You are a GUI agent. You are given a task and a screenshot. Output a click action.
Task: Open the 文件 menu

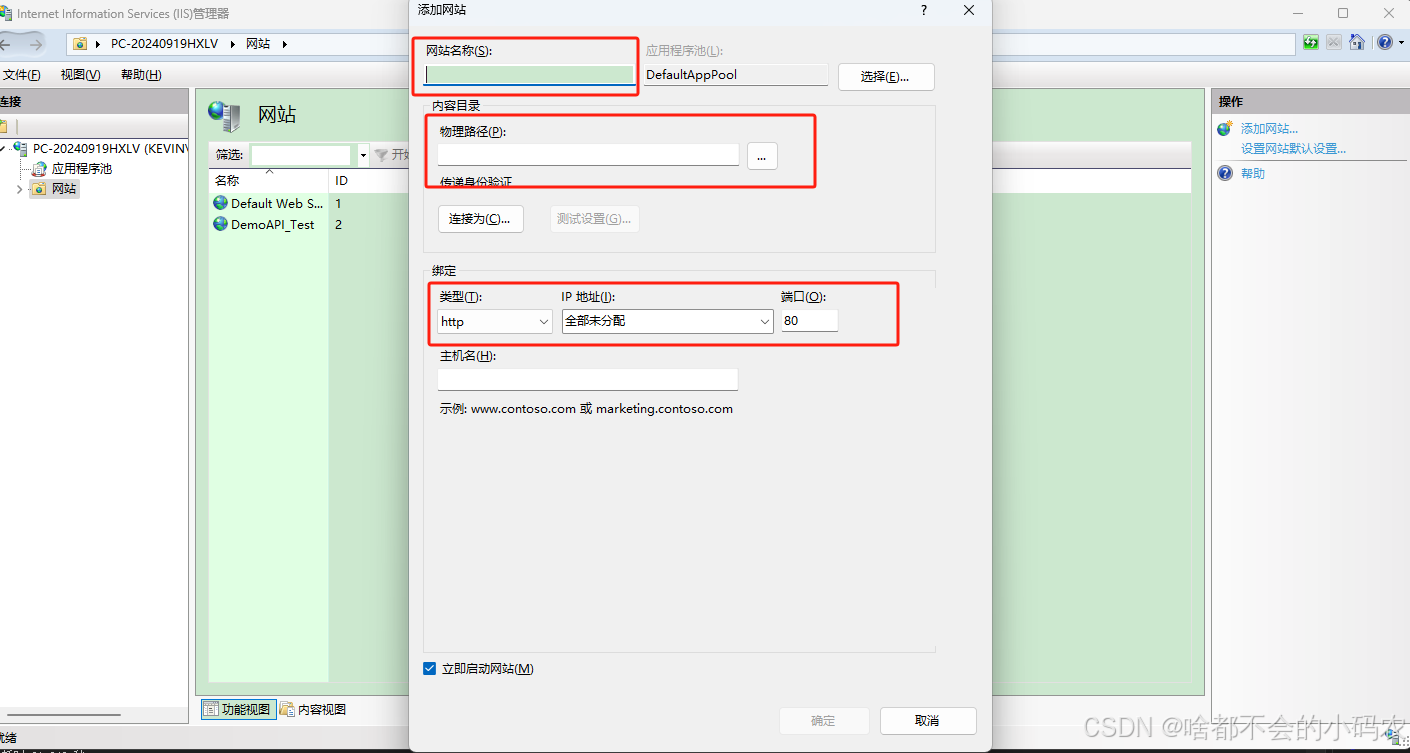pos(24,74)
